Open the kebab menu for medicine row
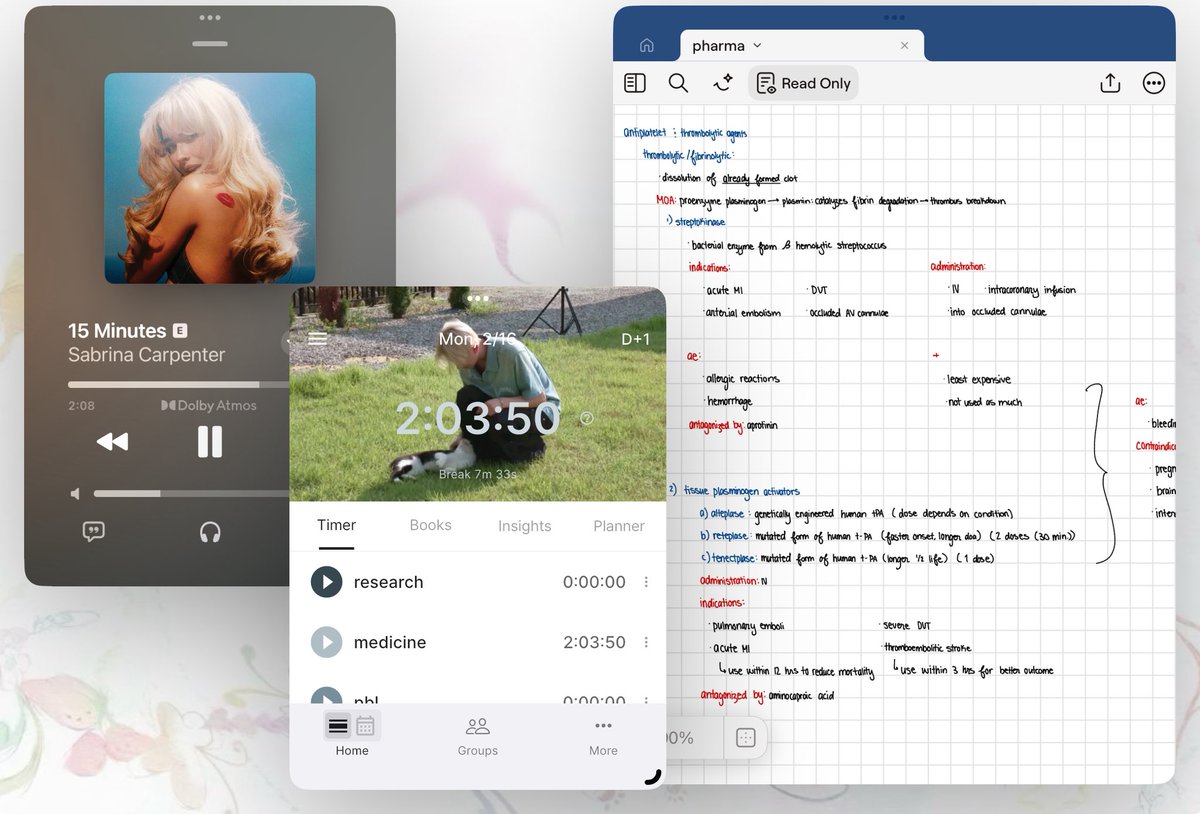Screen dimensions: 1200x814 [646, 642]
